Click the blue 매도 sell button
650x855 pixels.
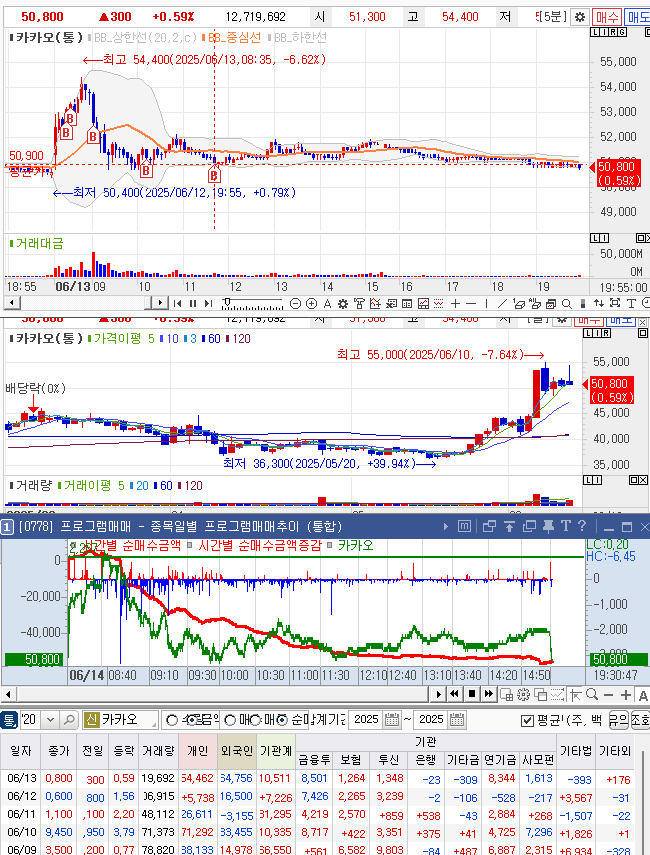[637, 17]
